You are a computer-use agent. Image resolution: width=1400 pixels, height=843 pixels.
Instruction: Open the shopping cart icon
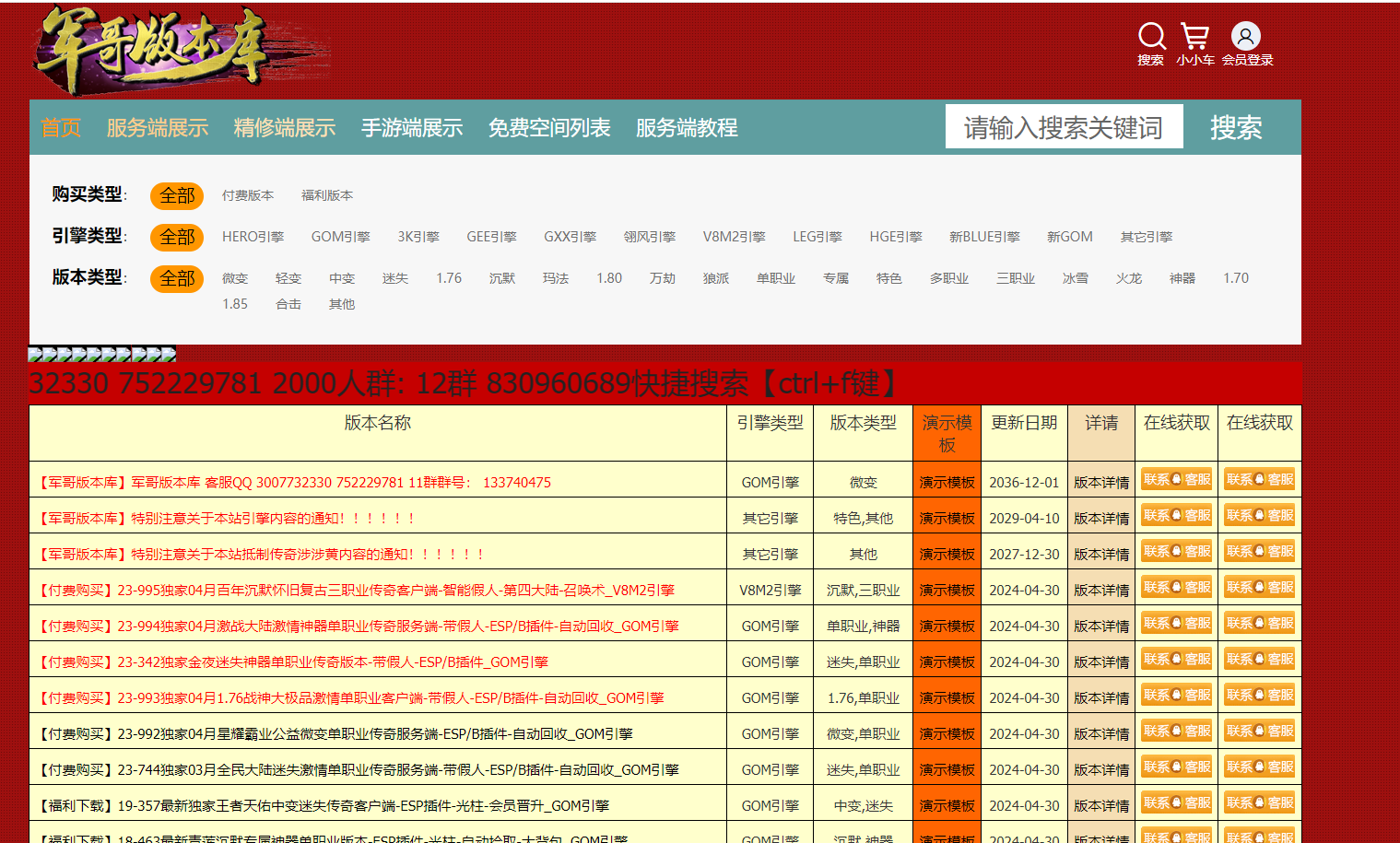(x=1194, y=37)
